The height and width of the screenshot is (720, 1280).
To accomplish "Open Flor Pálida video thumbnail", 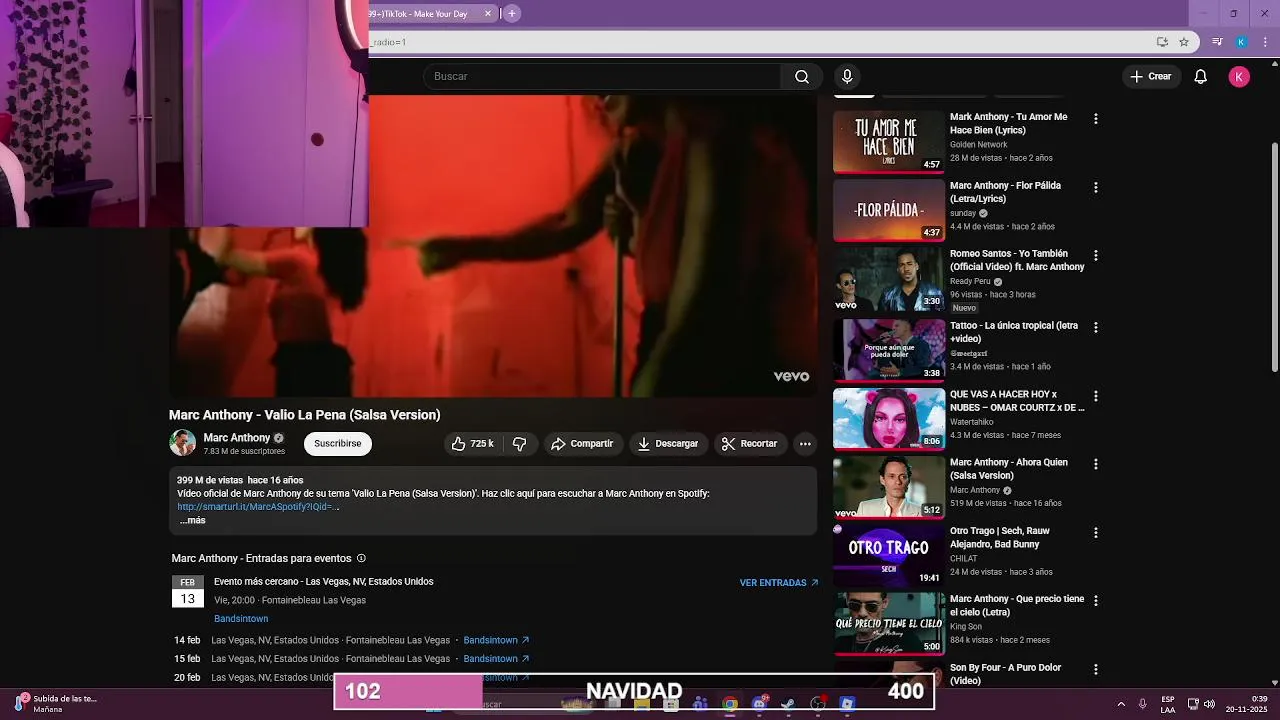I will coord(889,210).
